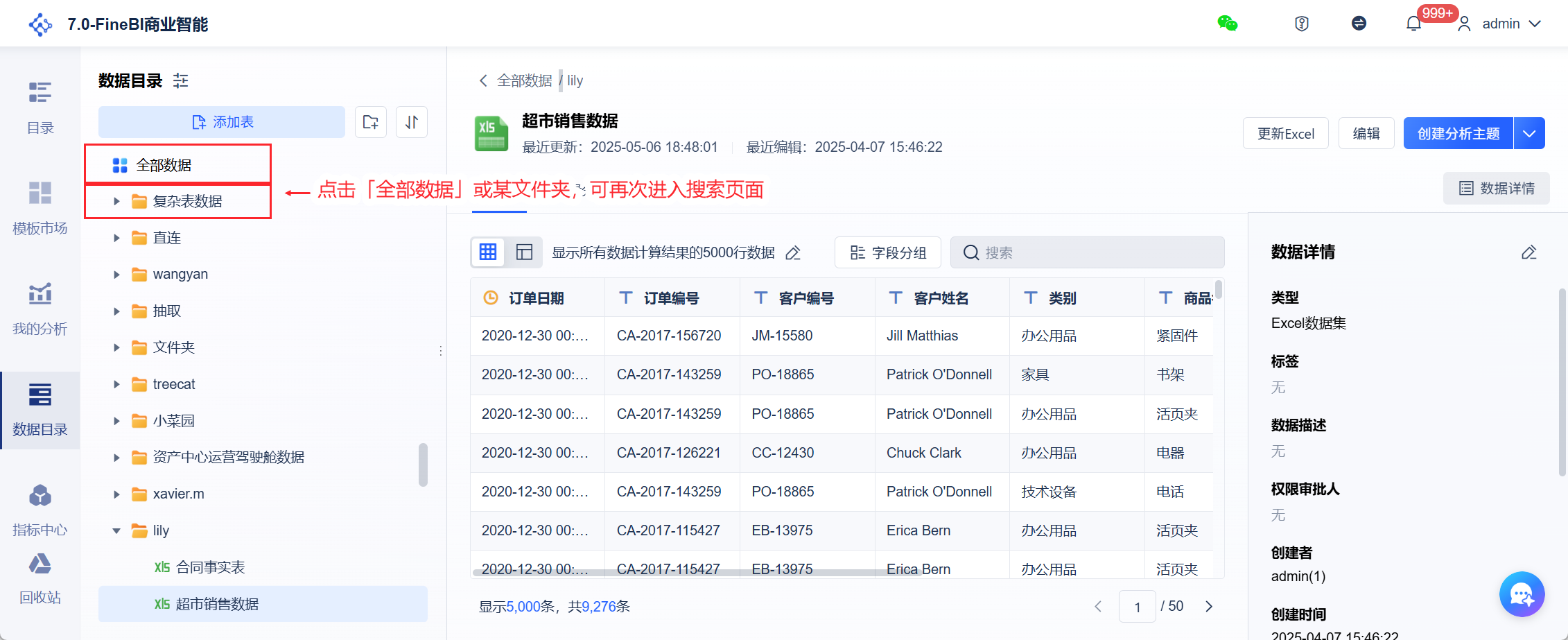Go to previous page of table

[1098, 606]
